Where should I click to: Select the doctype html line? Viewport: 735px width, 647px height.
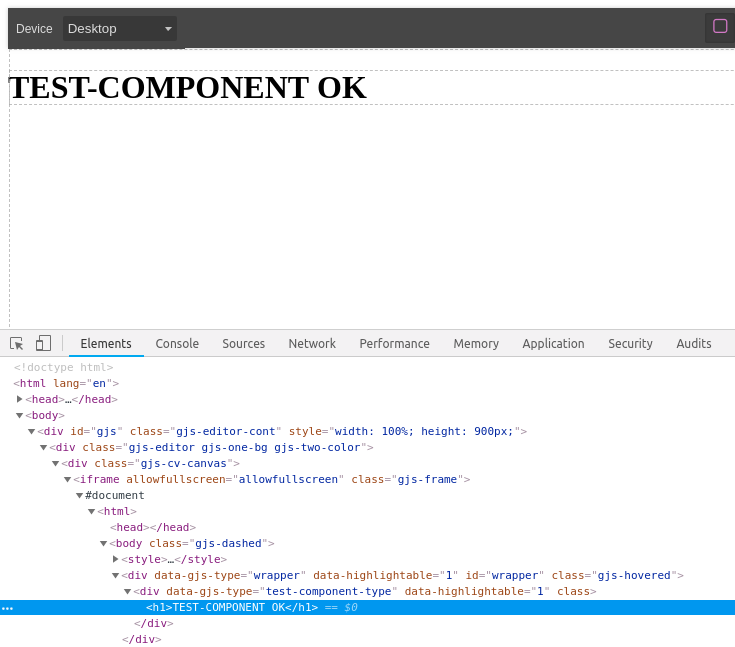(63, 367)
